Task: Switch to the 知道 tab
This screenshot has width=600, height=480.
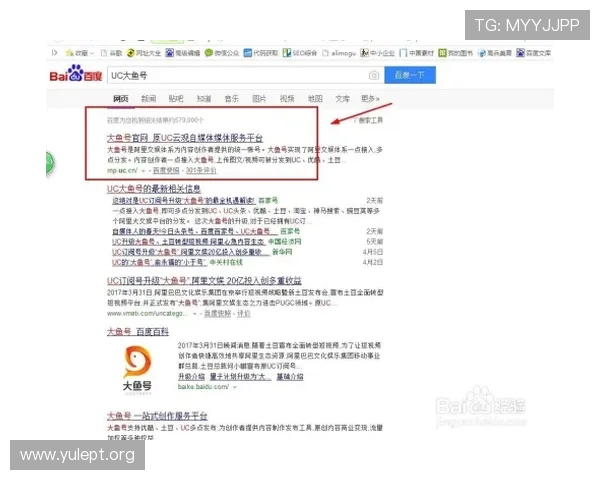Action: pos(204,99)
